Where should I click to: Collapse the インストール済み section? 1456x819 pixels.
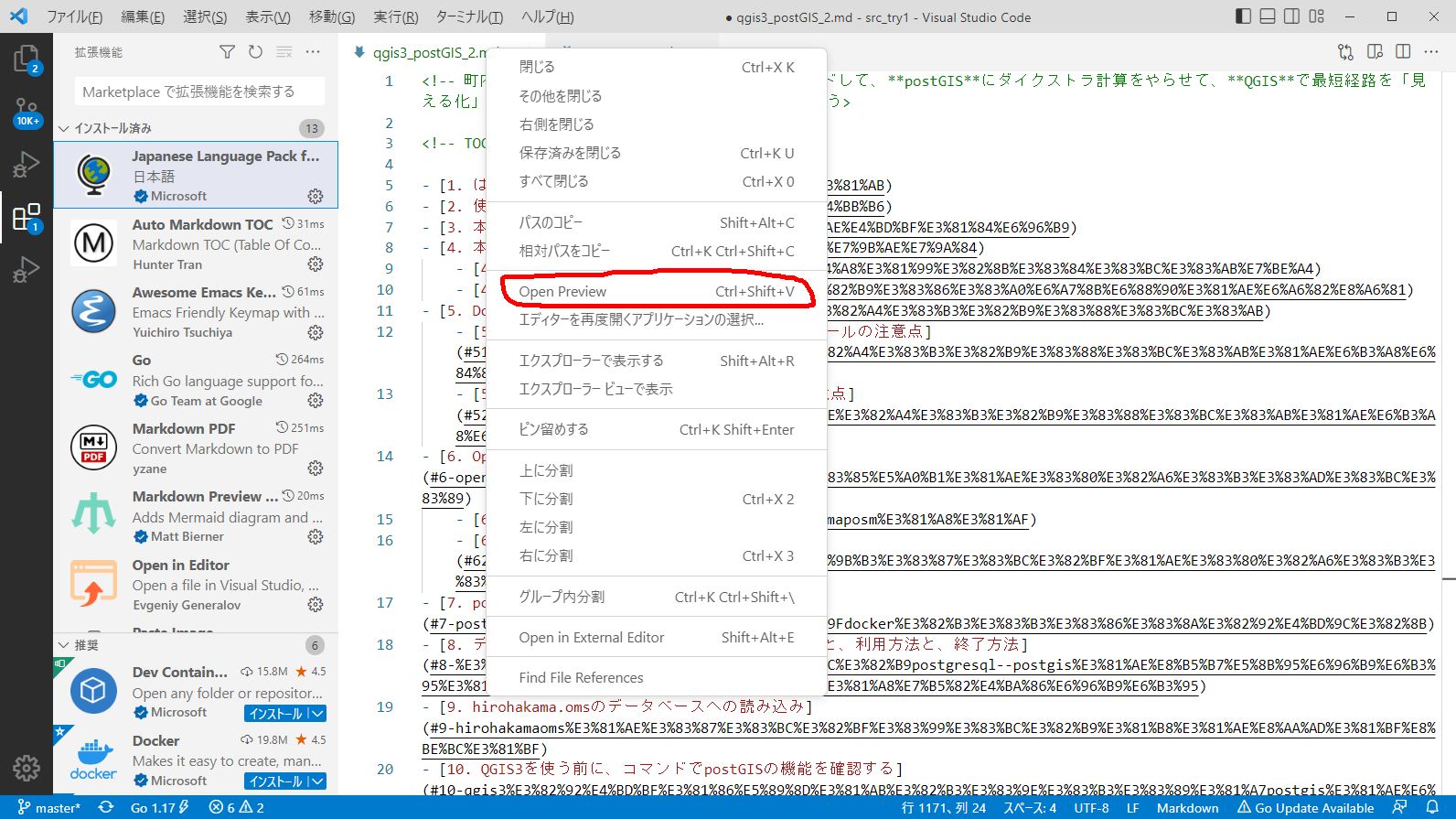(64, 128)
